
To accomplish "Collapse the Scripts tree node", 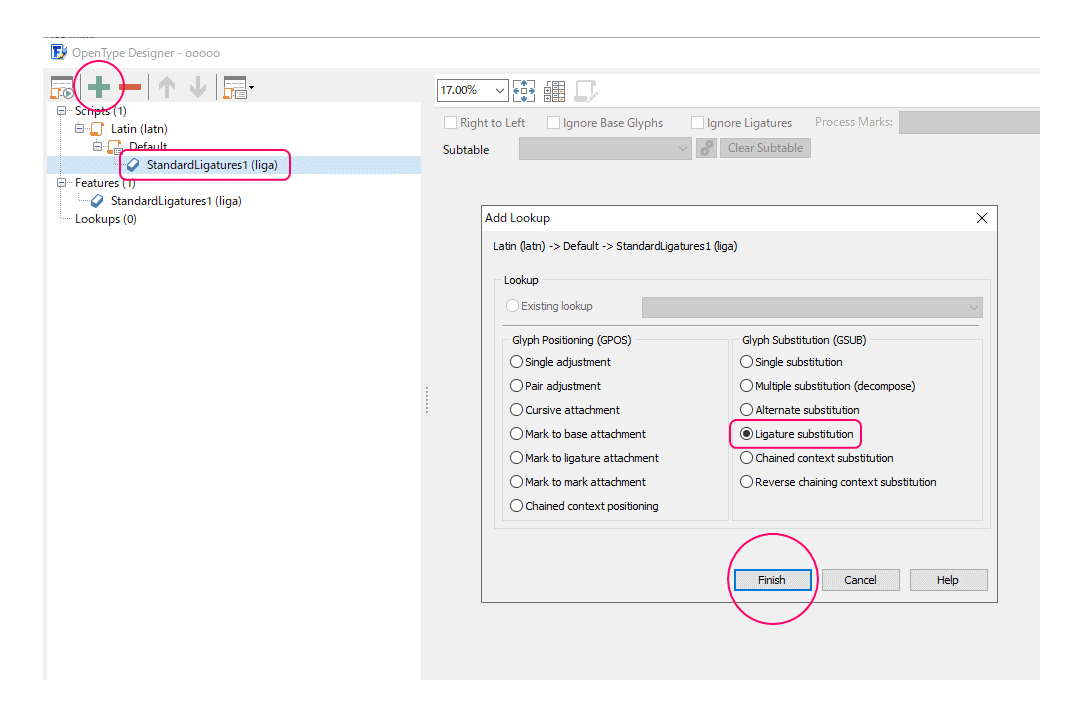I will pyautogui.click(x=62, y=111).
